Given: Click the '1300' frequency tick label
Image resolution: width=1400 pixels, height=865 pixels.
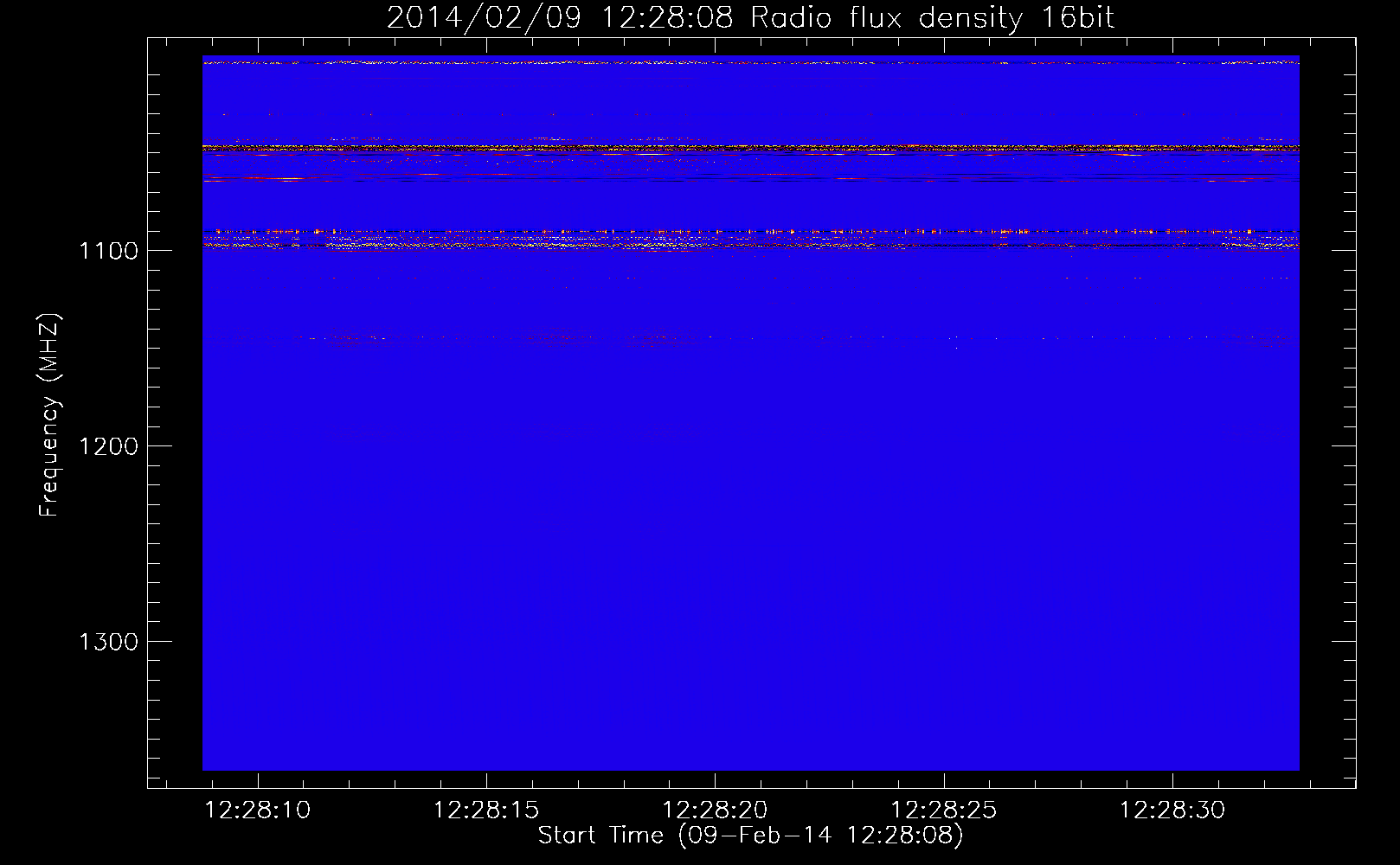Looking at the screenshot, I should click(109, 642).
